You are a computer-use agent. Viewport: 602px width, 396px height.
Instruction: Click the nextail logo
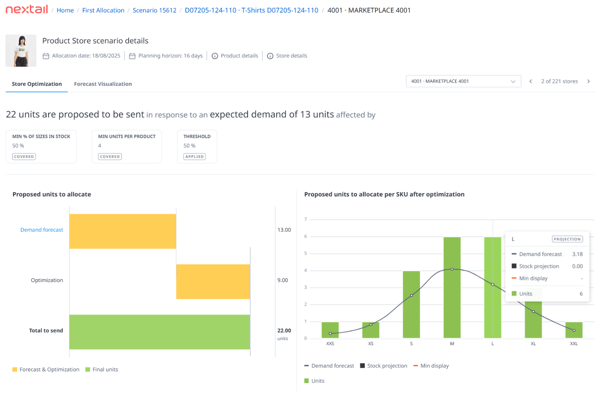coord(27,9)
